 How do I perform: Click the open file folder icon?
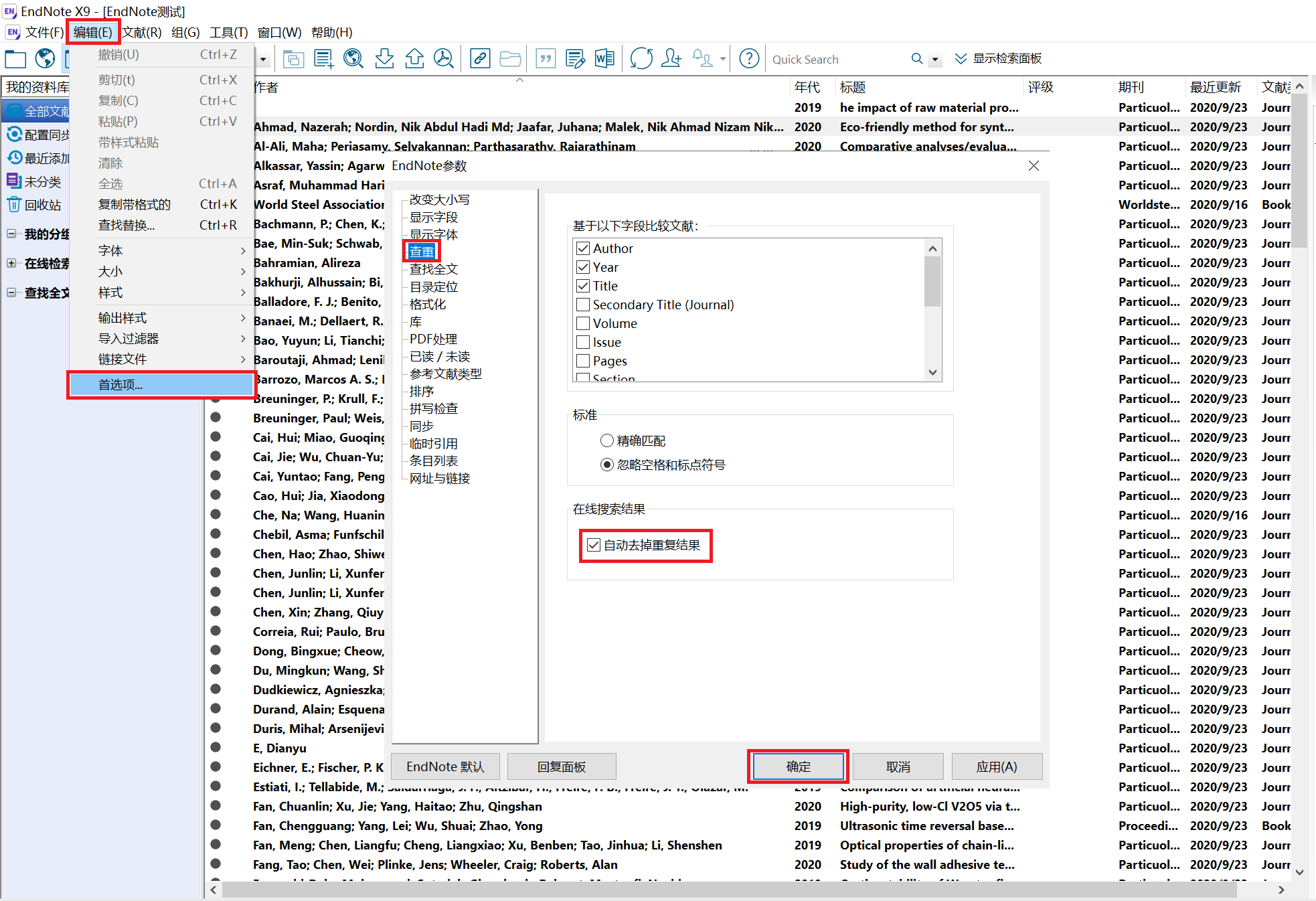click(x=510, y=59)
